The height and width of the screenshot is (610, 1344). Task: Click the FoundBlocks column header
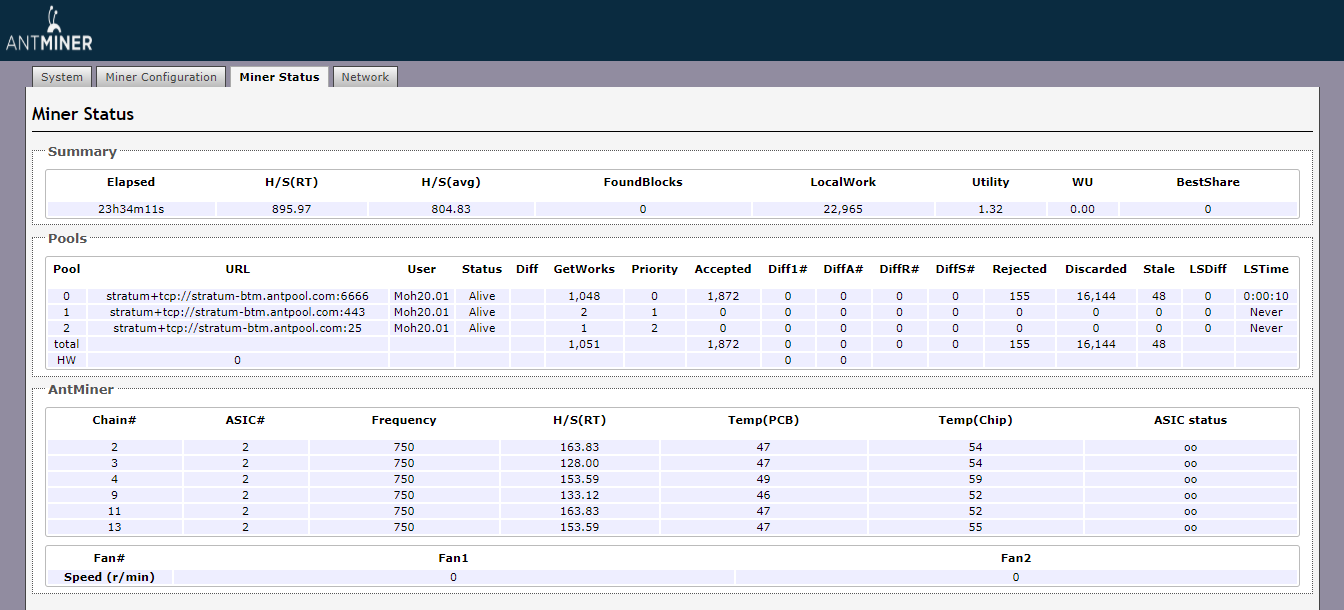point(643,182)
